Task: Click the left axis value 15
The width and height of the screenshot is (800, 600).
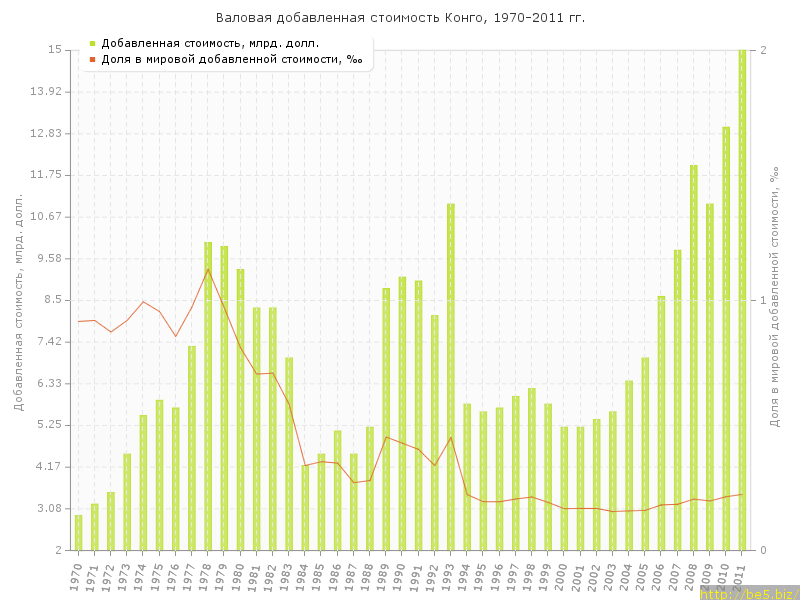Action: coord(55,50)
